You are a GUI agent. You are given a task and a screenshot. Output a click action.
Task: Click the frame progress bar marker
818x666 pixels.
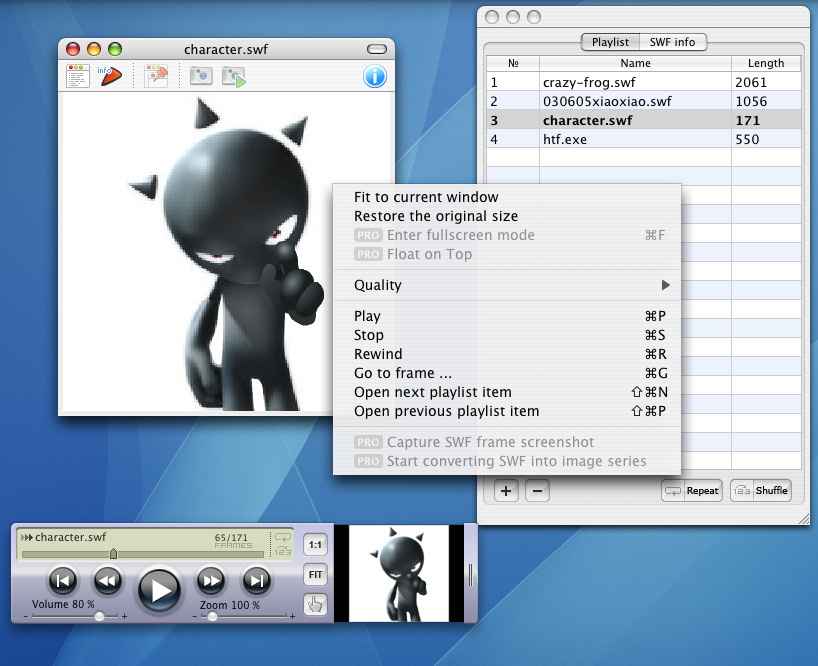click(113, 553)
